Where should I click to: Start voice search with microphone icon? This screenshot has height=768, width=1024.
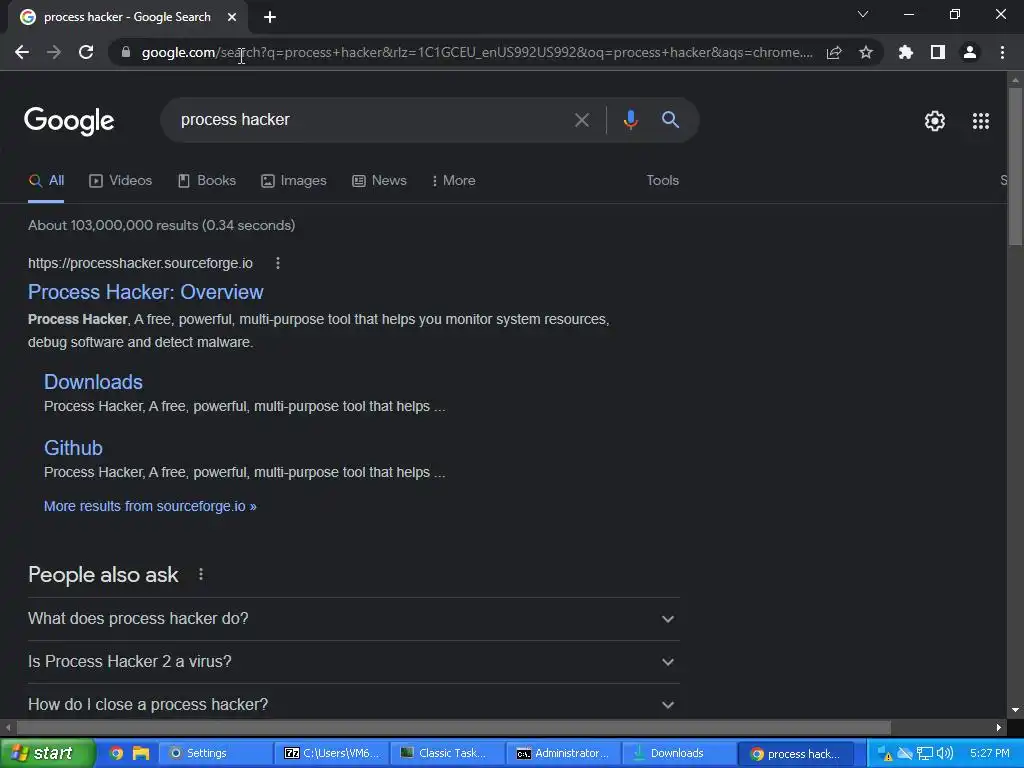(630, 120)
